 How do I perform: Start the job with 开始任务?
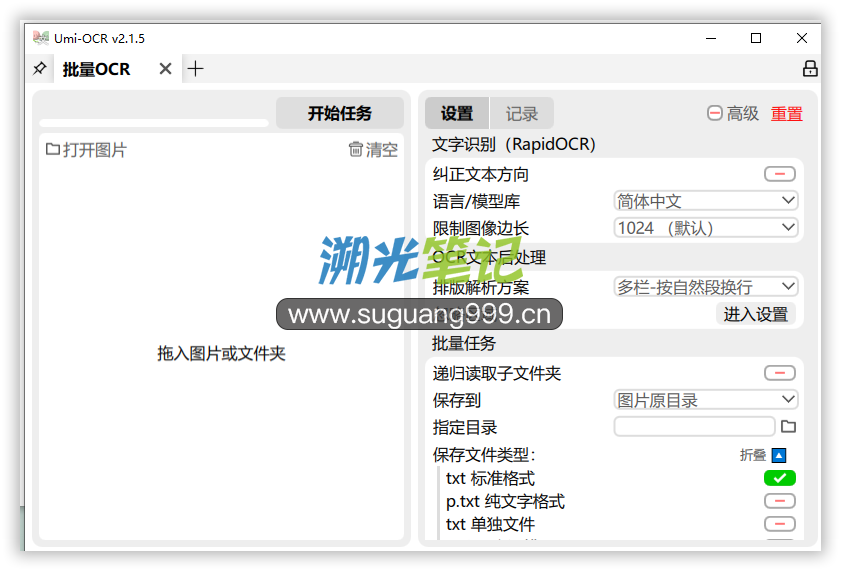(x=340, y=113)
